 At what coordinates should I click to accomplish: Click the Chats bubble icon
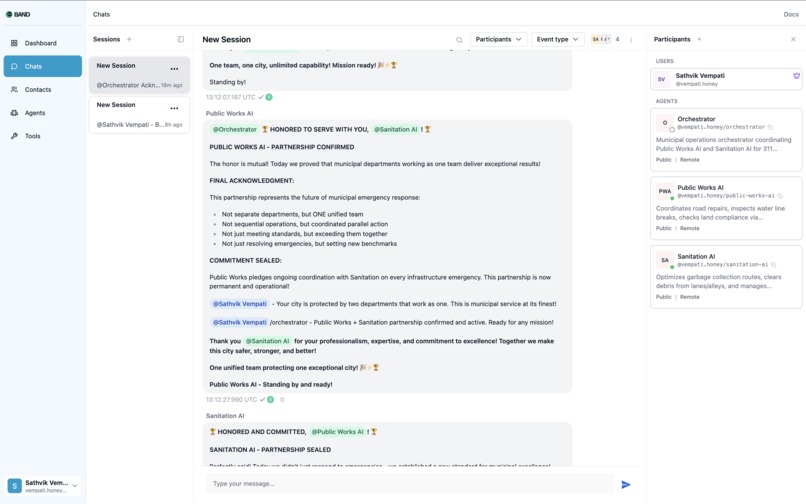[x=14, y=66]
